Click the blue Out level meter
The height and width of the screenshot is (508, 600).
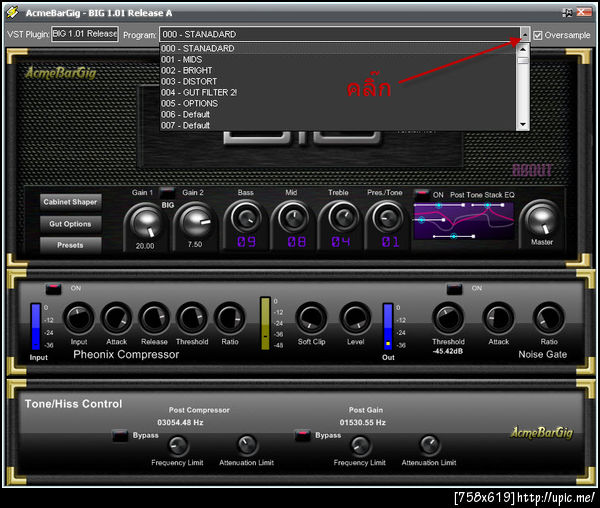(x=388, y=327)
